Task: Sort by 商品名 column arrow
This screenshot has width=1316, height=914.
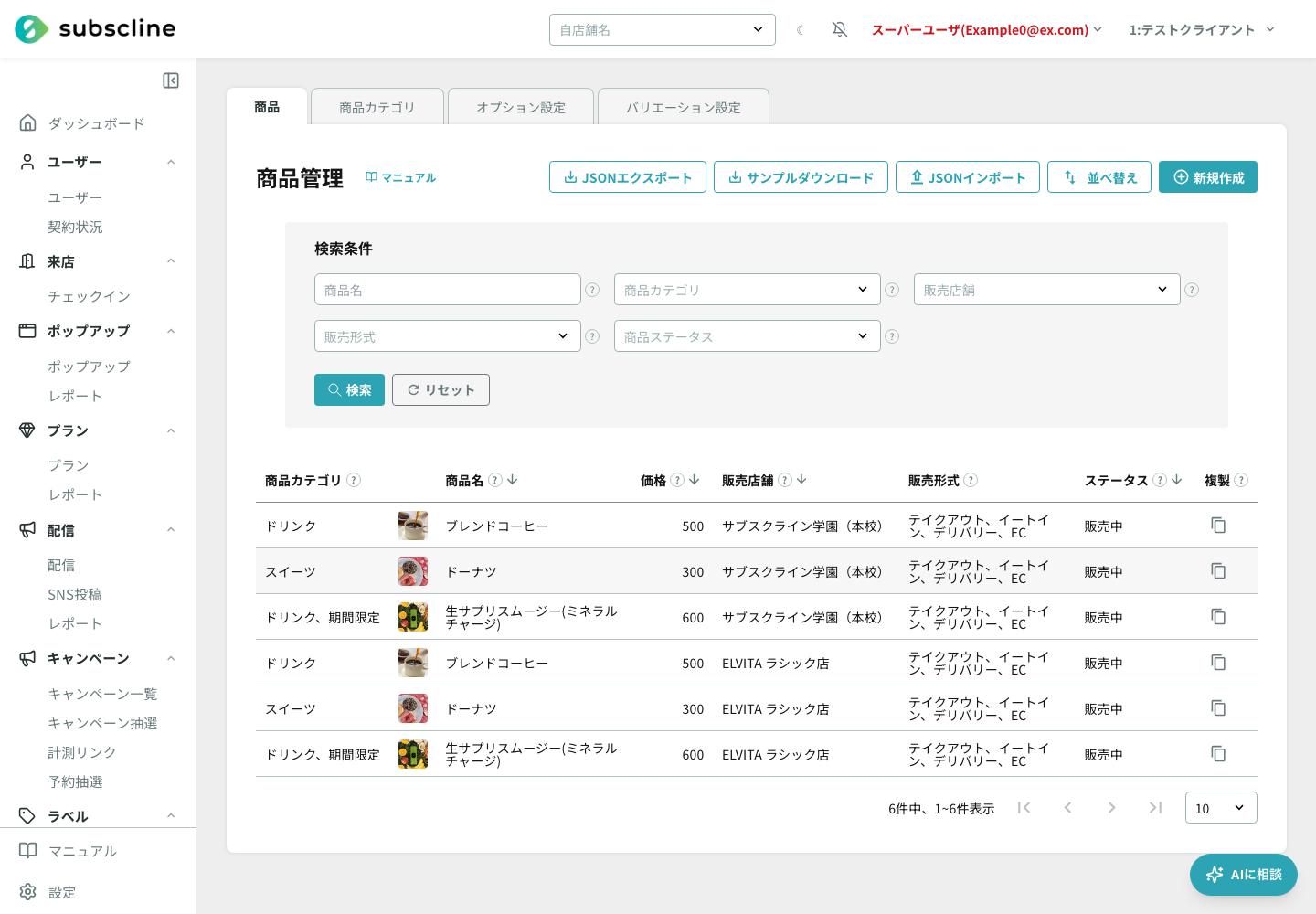Action: tap(513, 480)
